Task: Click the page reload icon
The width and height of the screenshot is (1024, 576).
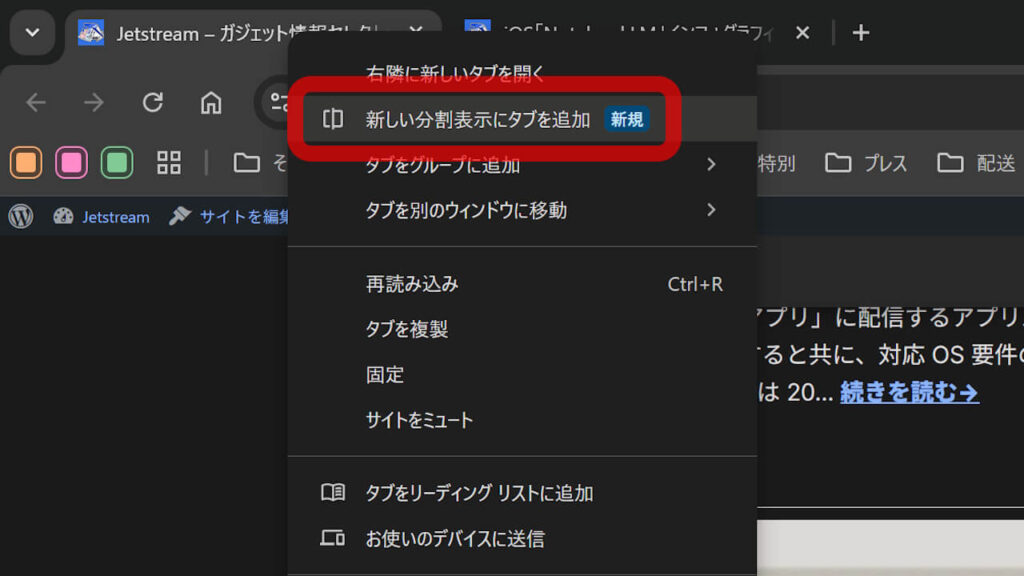Action: [x=153, y=103]
